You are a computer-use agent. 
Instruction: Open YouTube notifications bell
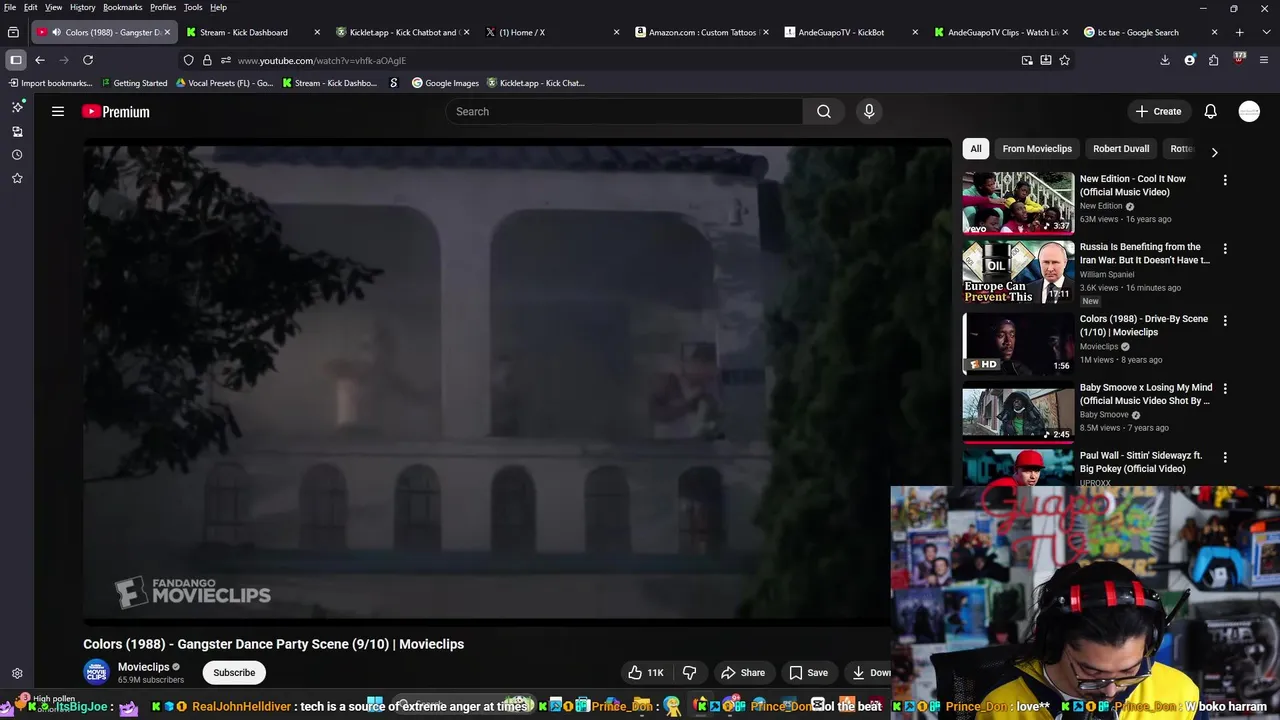[1210, 112]
